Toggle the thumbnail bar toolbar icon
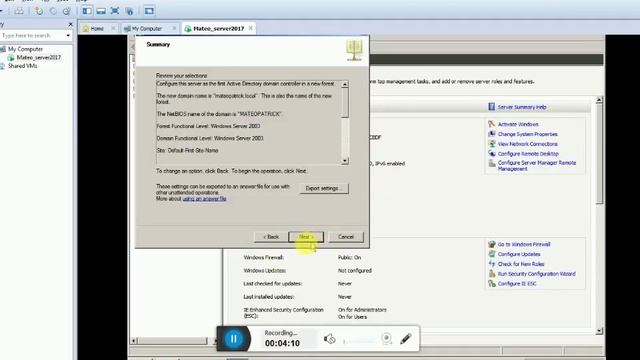Screen dimensions: 640x360 tap(101, 11)
